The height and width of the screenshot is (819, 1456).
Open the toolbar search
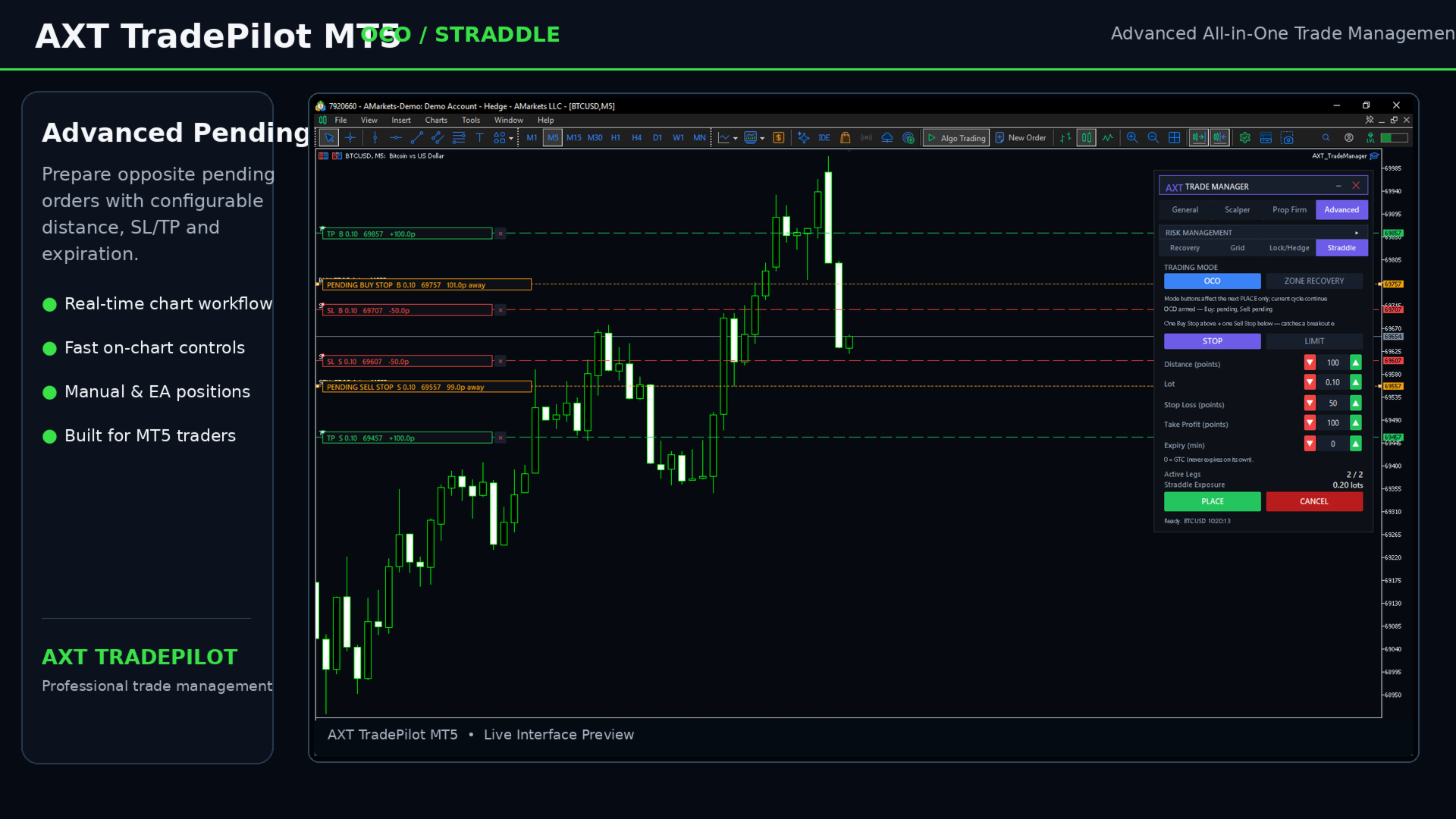pos(1326,138)
